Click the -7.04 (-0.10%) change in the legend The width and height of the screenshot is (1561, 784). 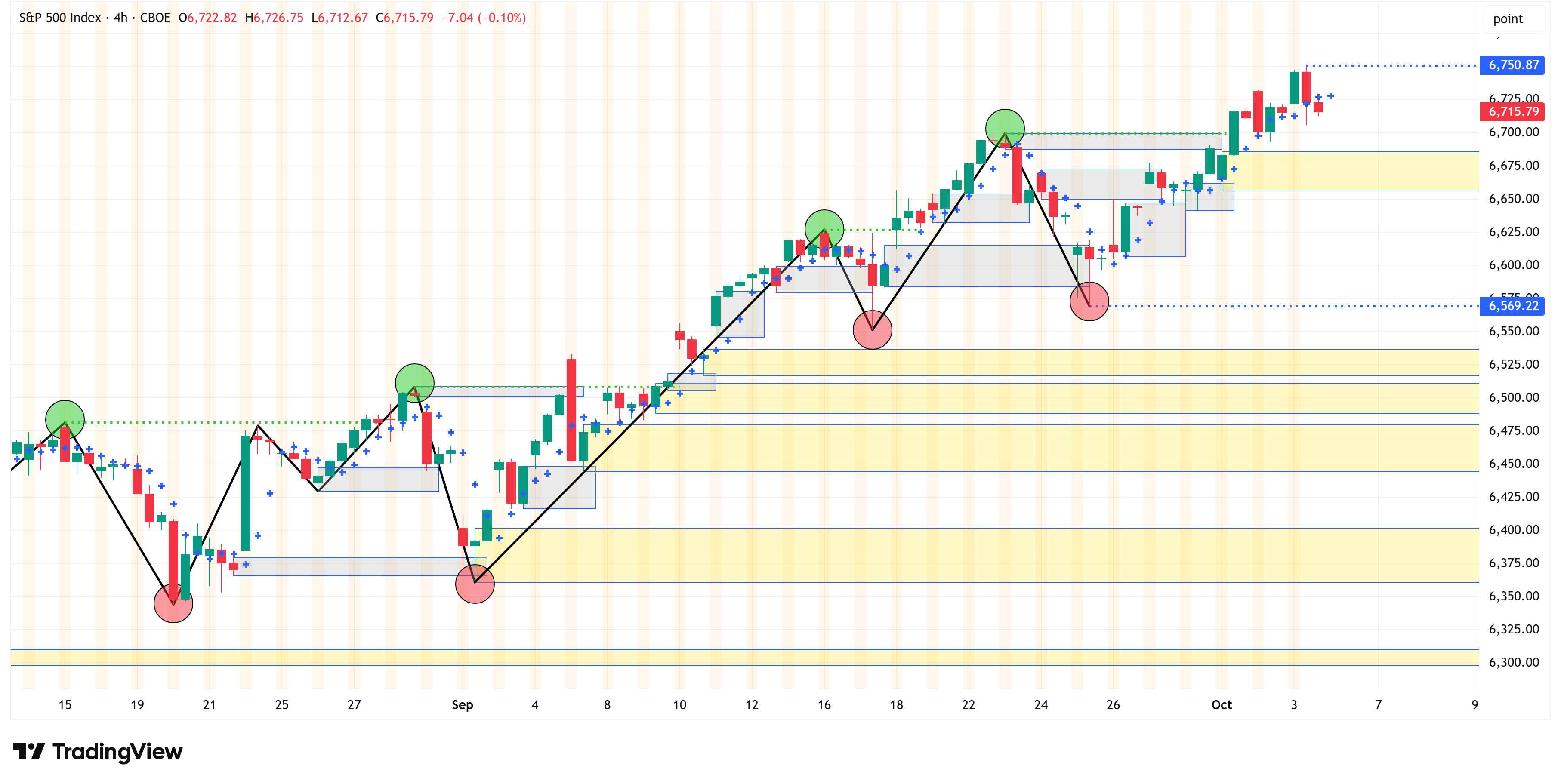[x=483, y=18]
